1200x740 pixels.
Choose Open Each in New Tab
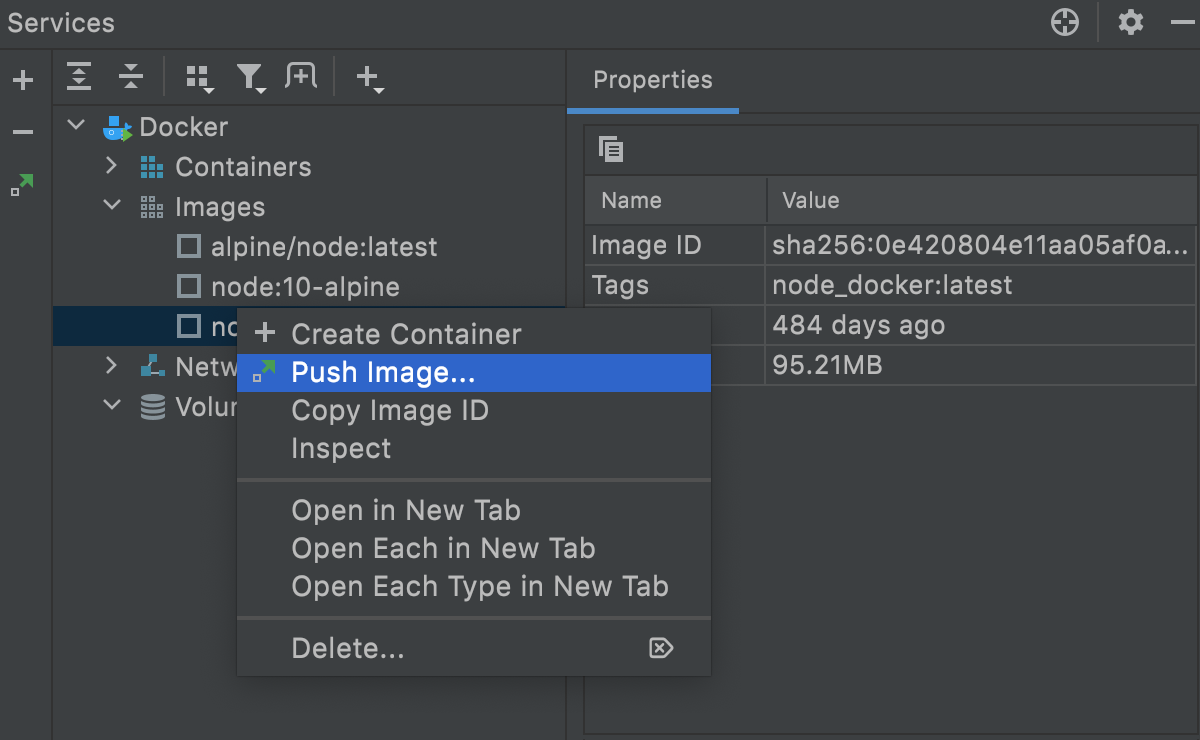tap(474, 548)
